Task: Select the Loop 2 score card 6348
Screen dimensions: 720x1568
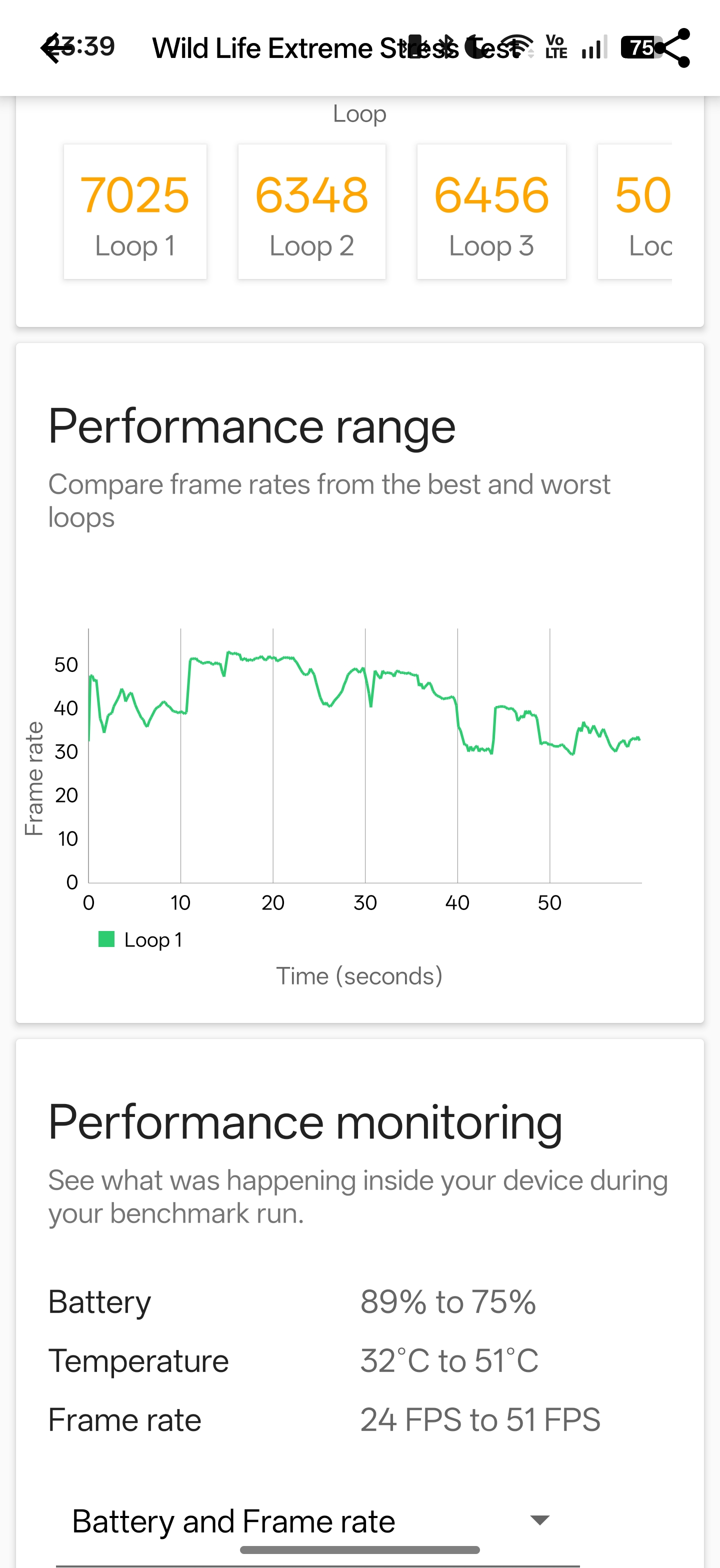Action: (311, 212)
